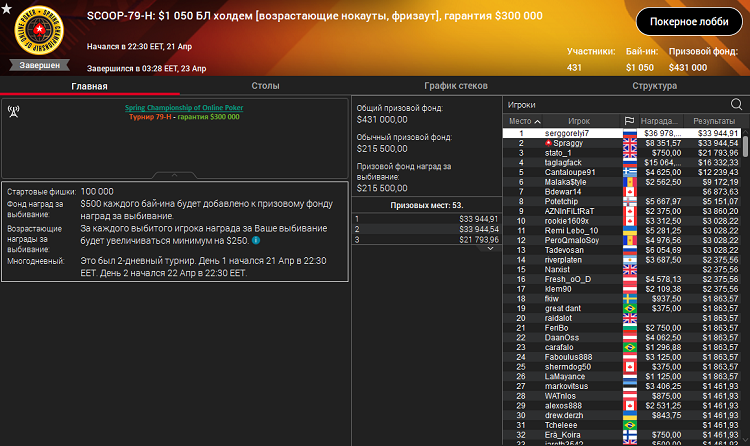Select player rookie1609x in the list
Image resolution: width=750 pixels, height=446 pixels.
pyautogui.click(x=622, y=221)
